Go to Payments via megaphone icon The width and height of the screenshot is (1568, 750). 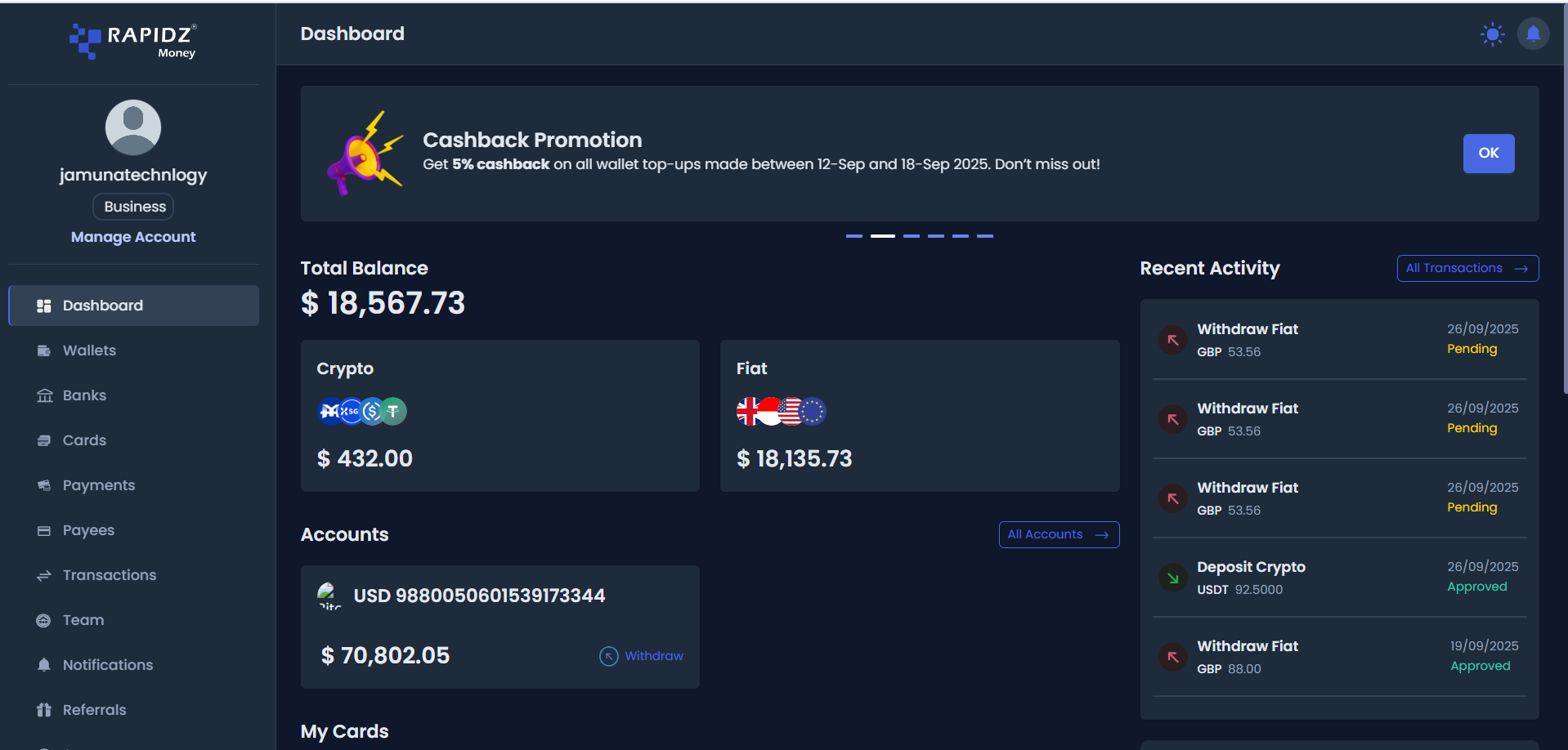click(x=44, y=485)
